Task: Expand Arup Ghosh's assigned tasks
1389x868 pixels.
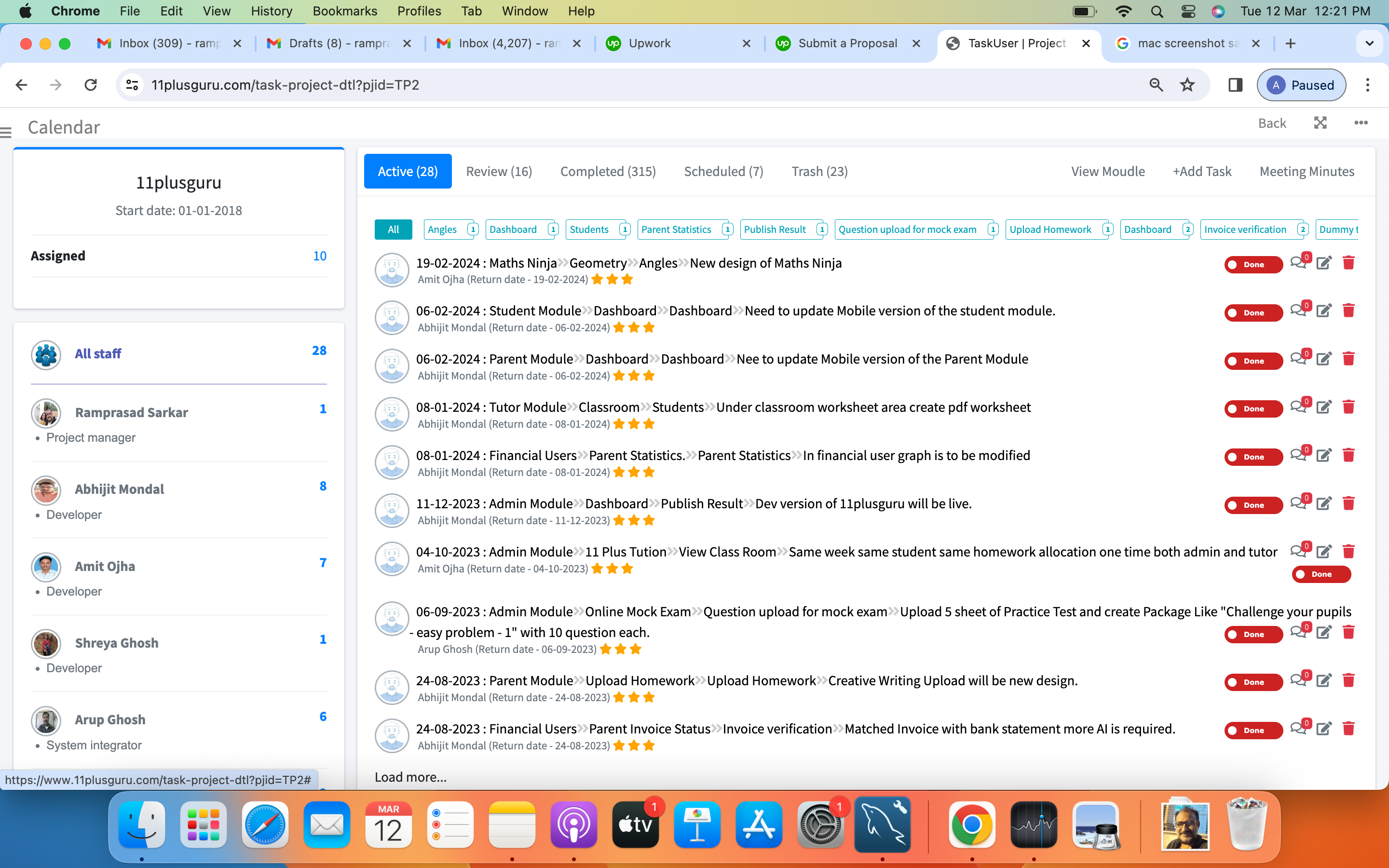Action: pyautogui.click(x=109, y=719)
